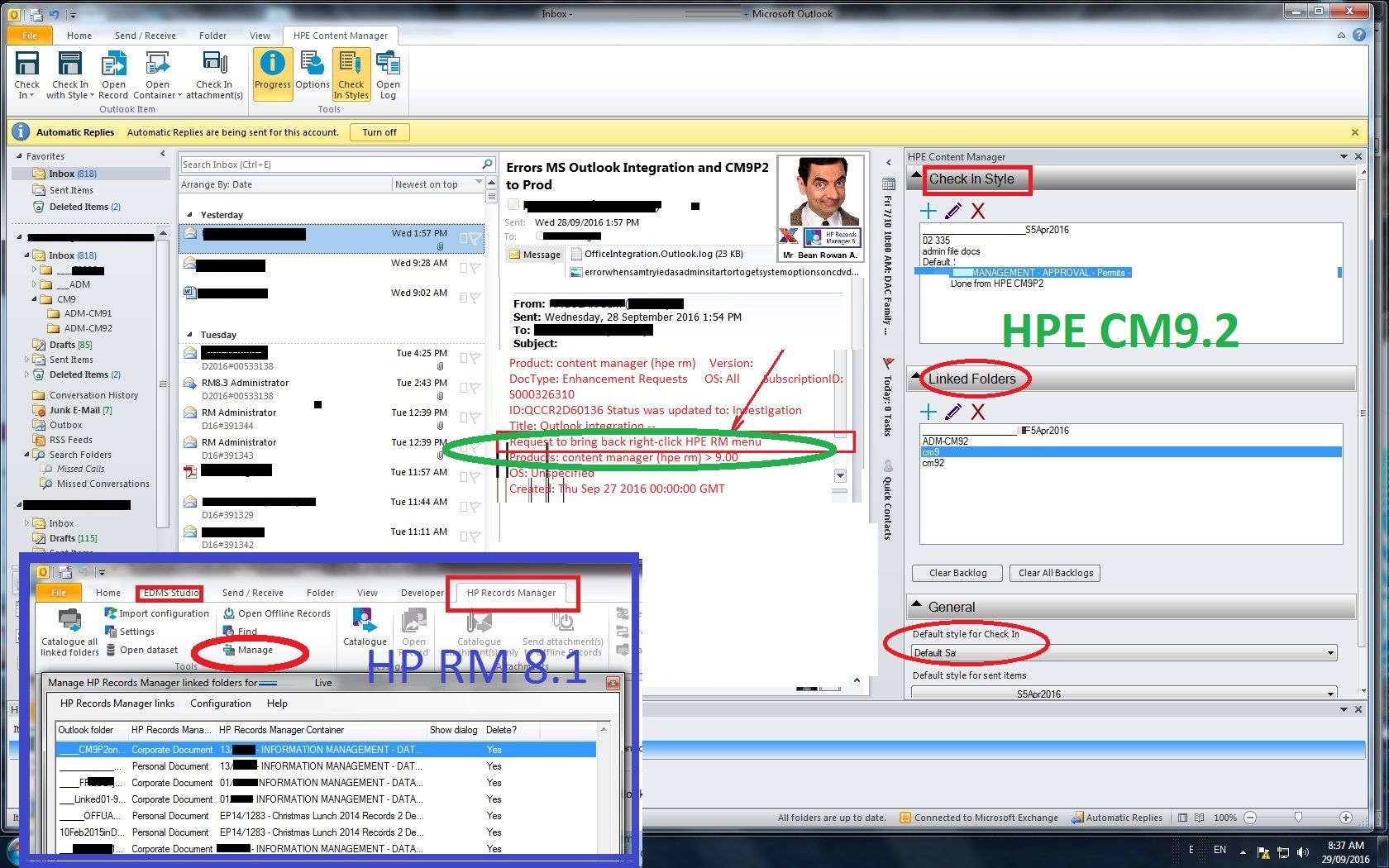Collapse the CM9 folder tree node
Screen dimensions: 1389x868
tap(36, 299)
